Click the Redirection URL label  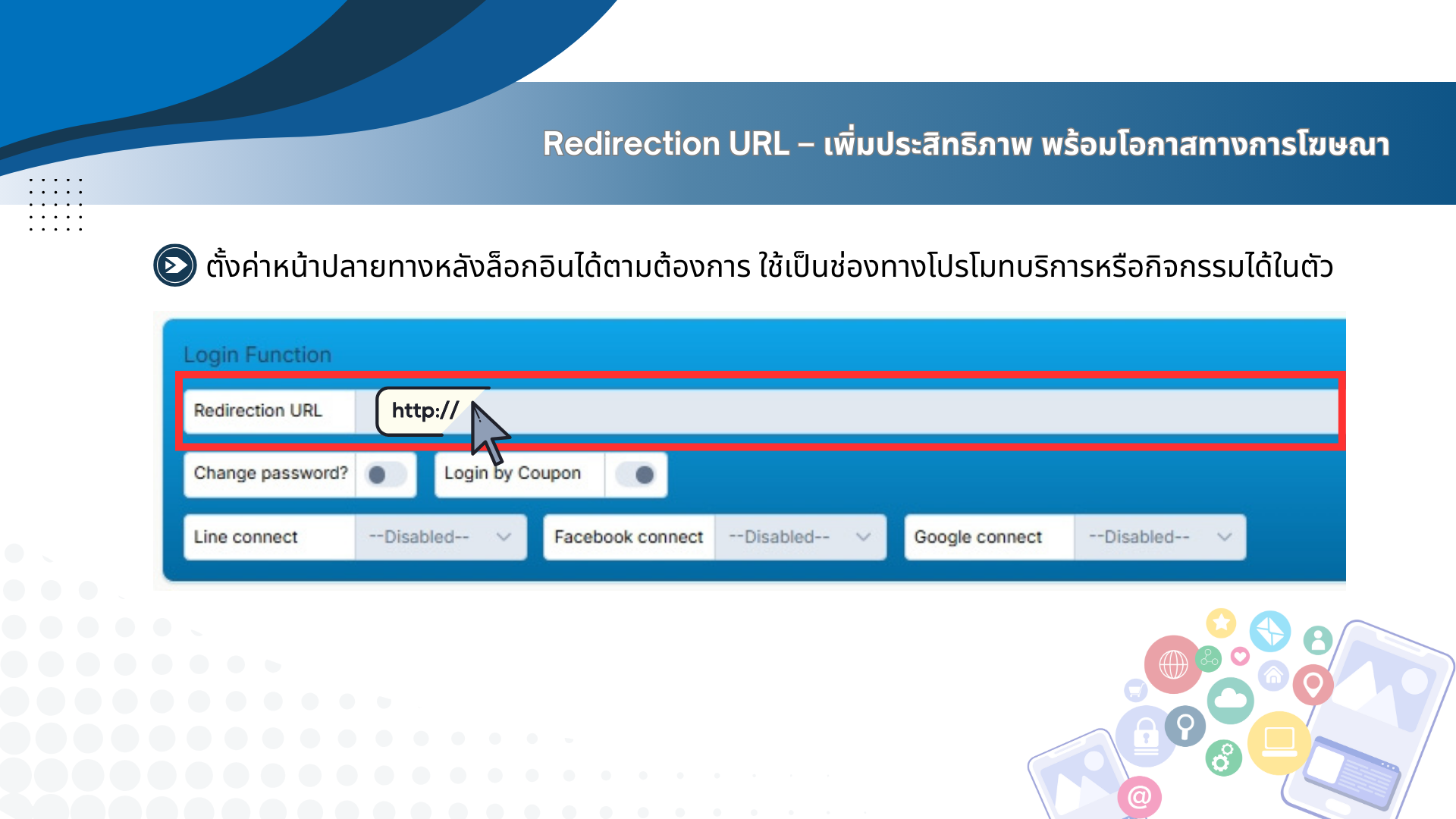[x=259, y=411]
